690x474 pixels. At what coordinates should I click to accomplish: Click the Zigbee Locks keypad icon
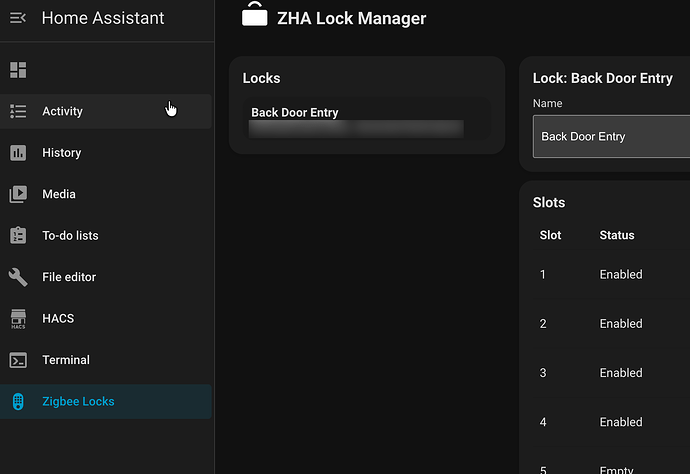click(x=18, y=402)
